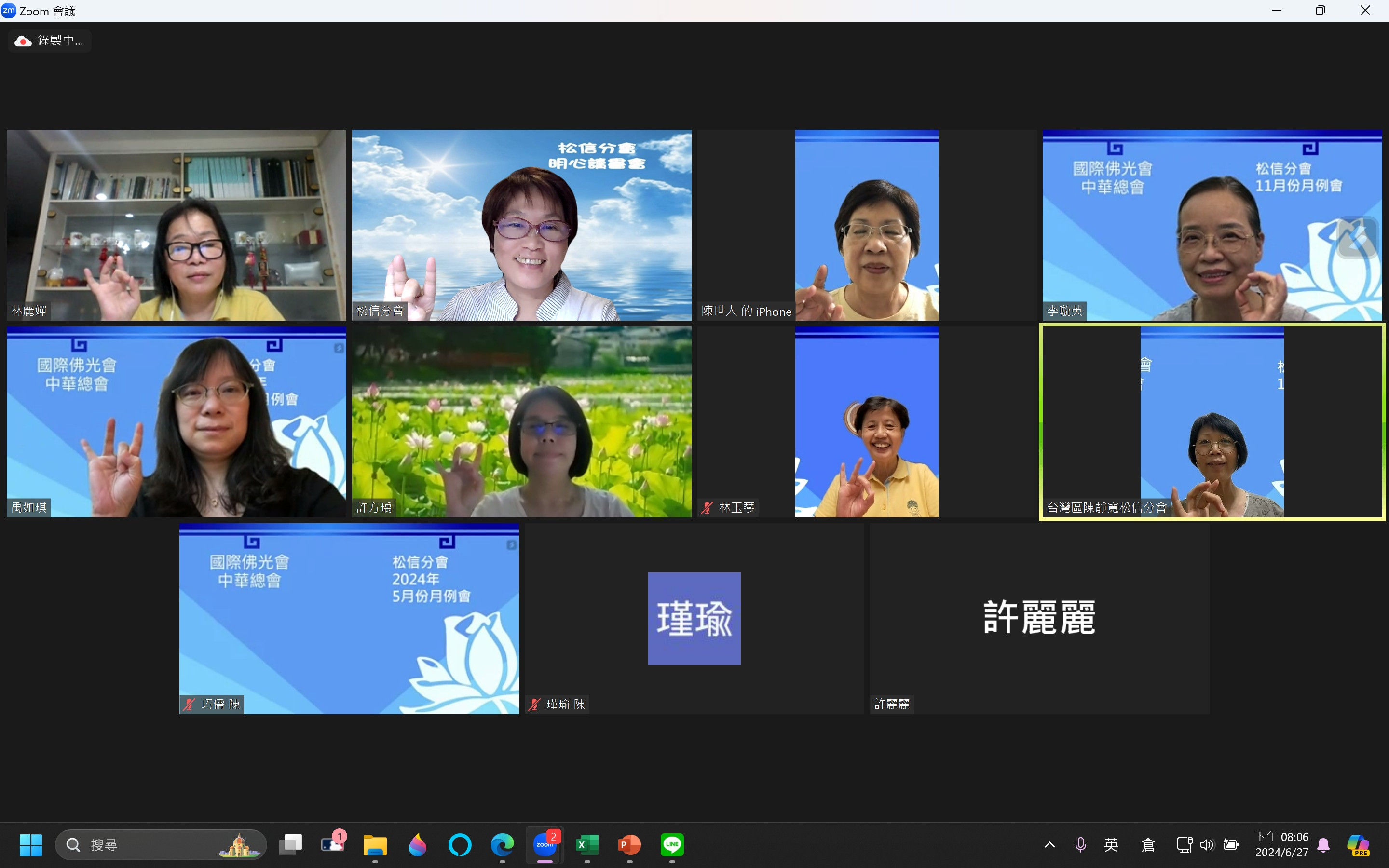Screen dimensions: 1389x868
Task: Open LINE from the taskbar
Action: 671,844
